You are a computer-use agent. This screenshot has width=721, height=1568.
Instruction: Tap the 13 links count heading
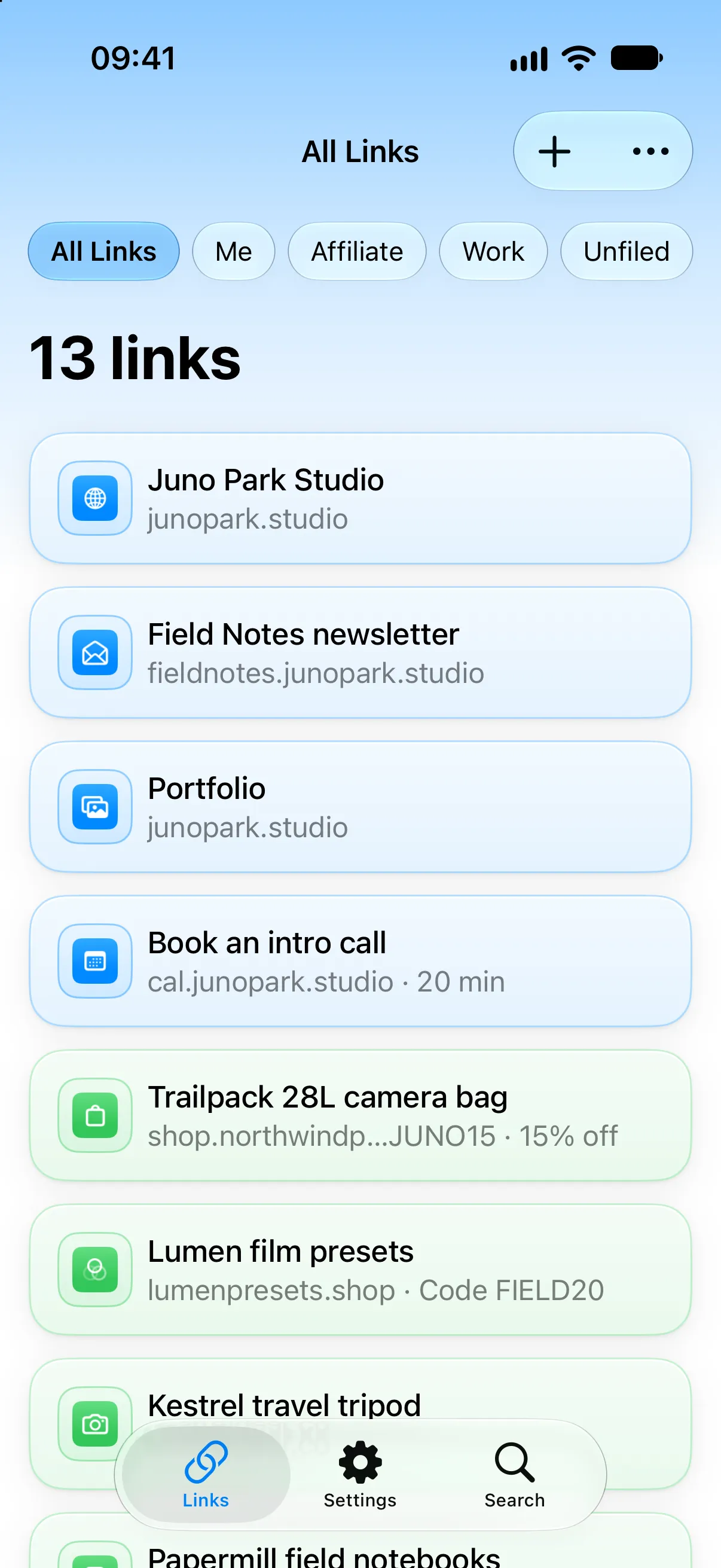pos(135,358)
